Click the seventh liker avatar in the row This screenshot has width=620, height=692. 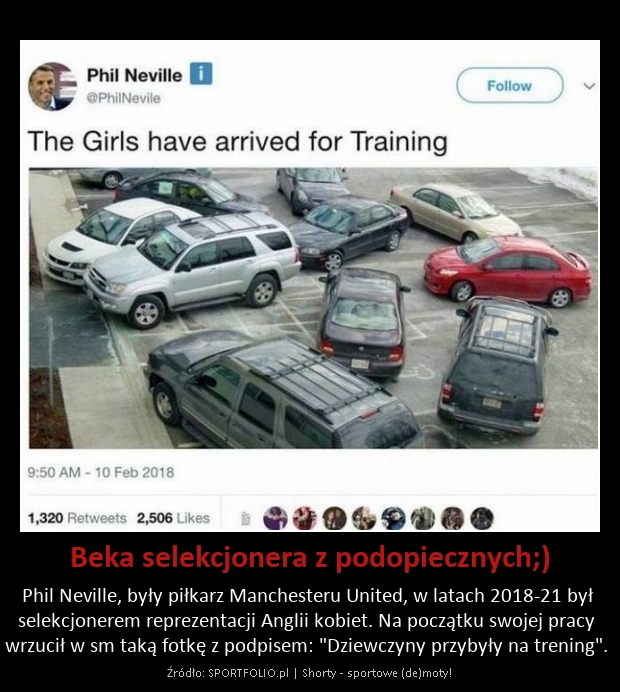coord(452,518)
